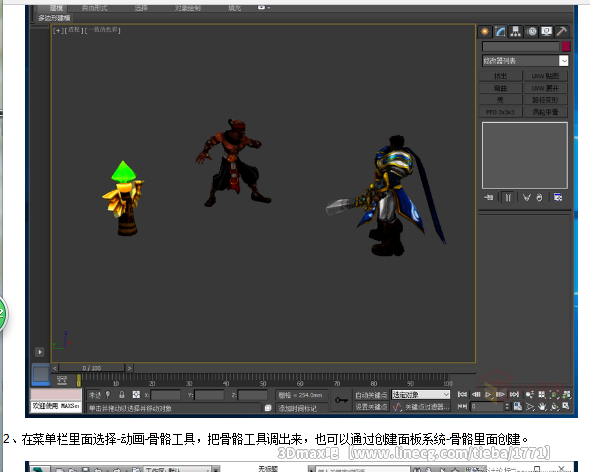This screenshot has width=590, height=472.
Task: Apply the 涡轮平滑 (TurboSmooth) modifier button
Action: [x=545, y=112]
